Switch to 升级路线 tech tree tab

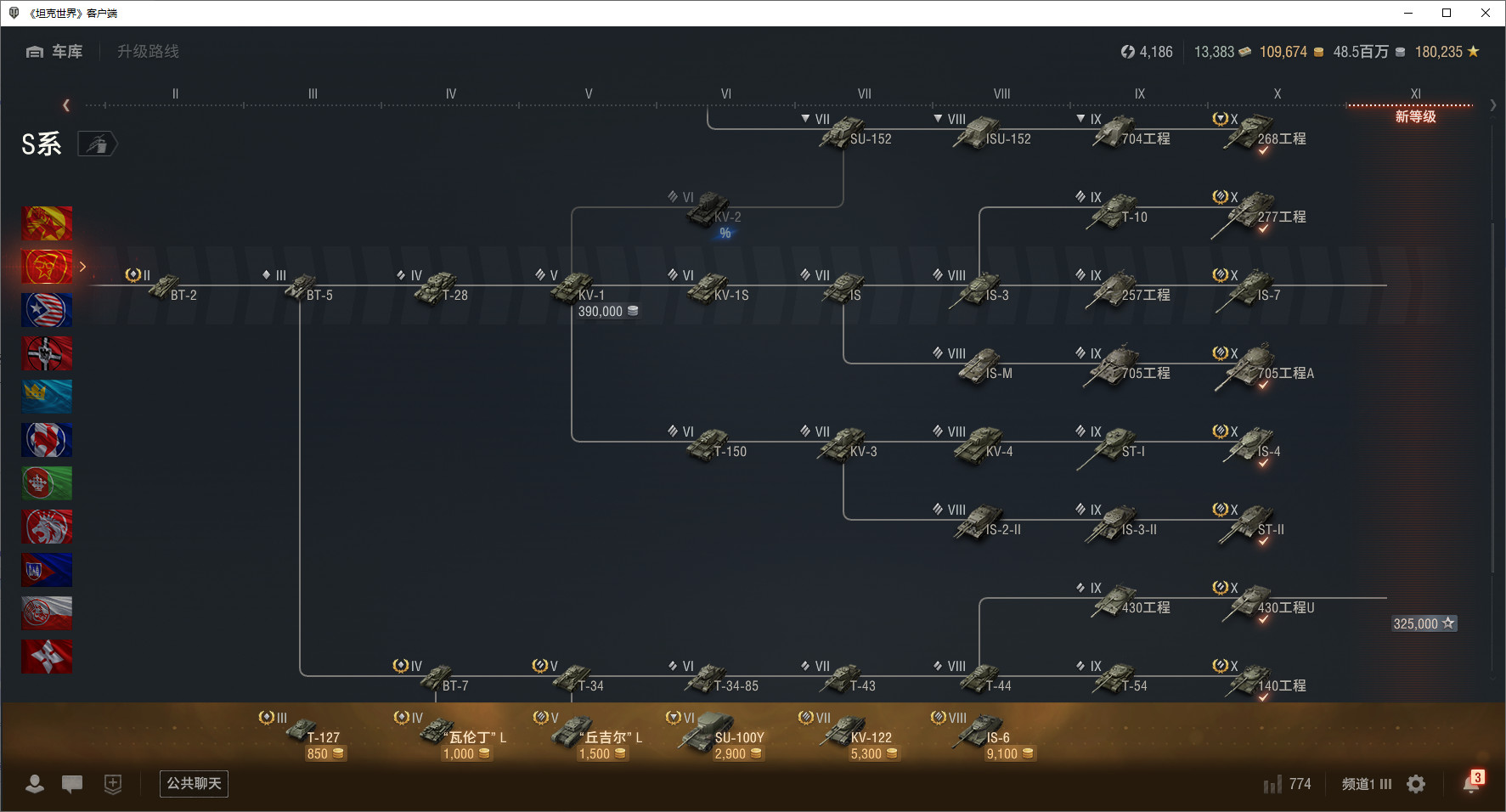[x=148, y=52]
